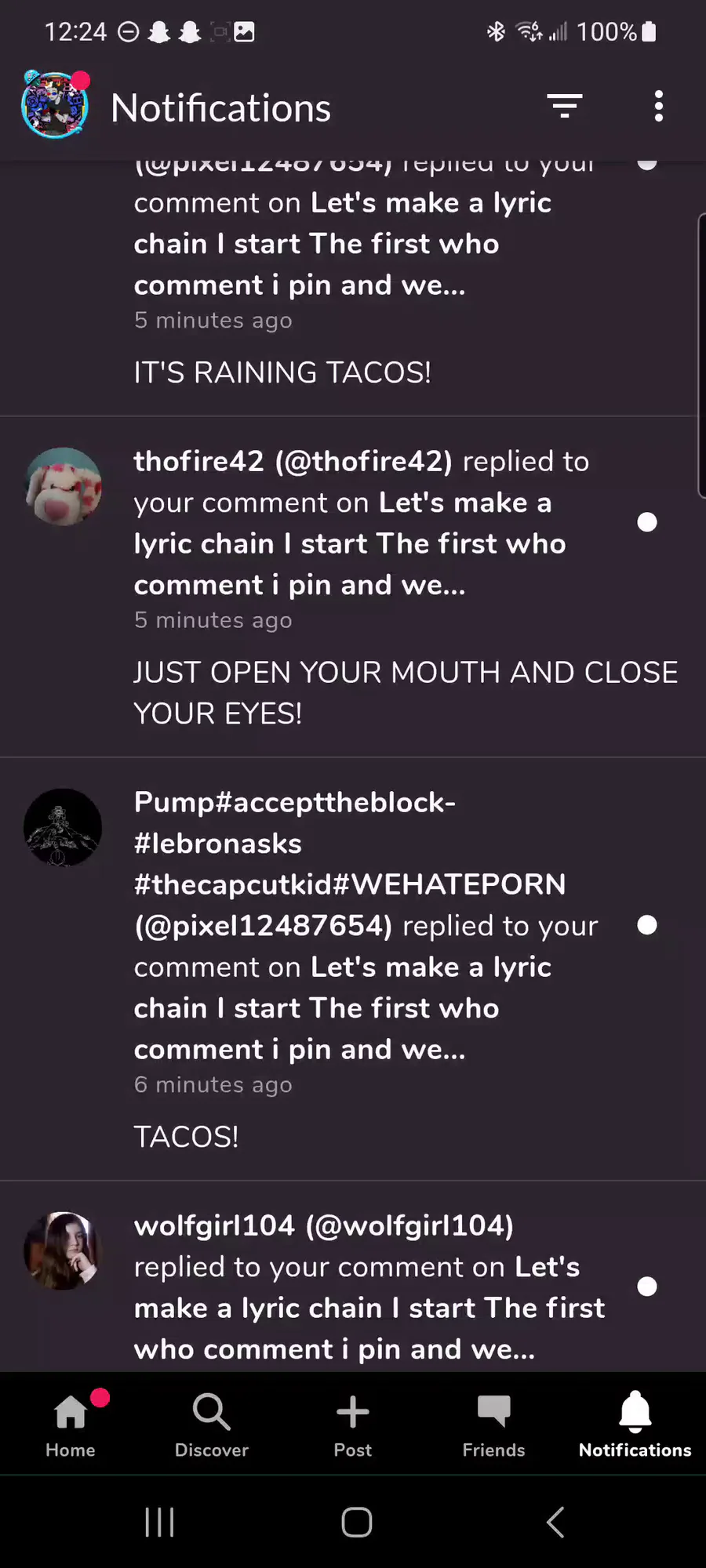Open the wolfgirl104 (@wolfgirl104) username link
The image size is (706, 1568).
pos(323,1225)
